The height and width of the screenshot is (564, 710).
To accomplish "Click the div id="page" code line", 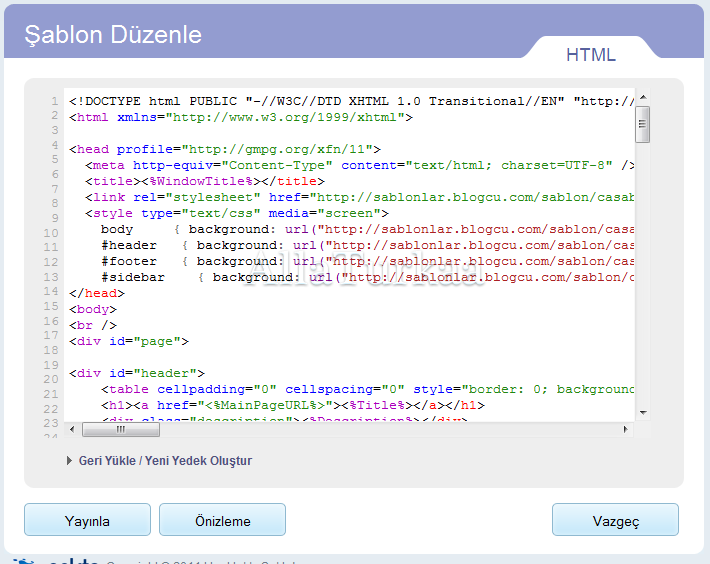I will coord(129,341).
